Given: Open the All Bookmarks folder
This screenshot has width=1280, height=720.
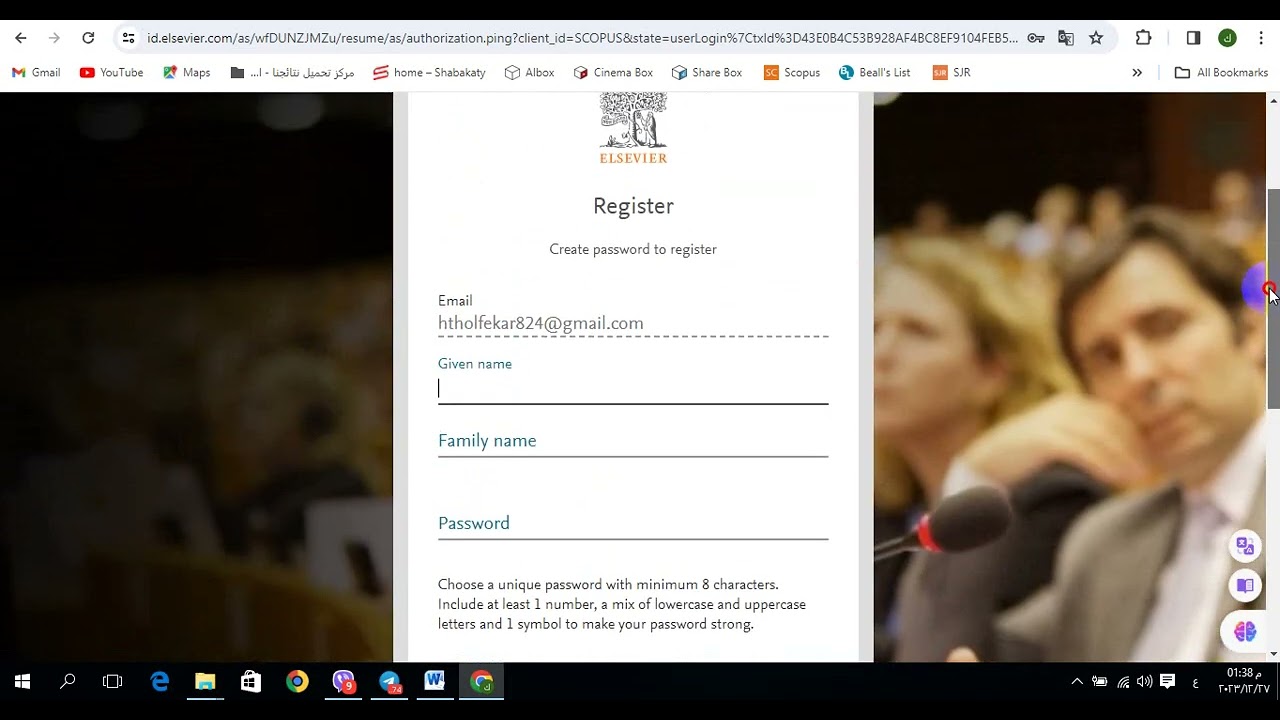Looking at the screenshot, I should (1221, 72).
